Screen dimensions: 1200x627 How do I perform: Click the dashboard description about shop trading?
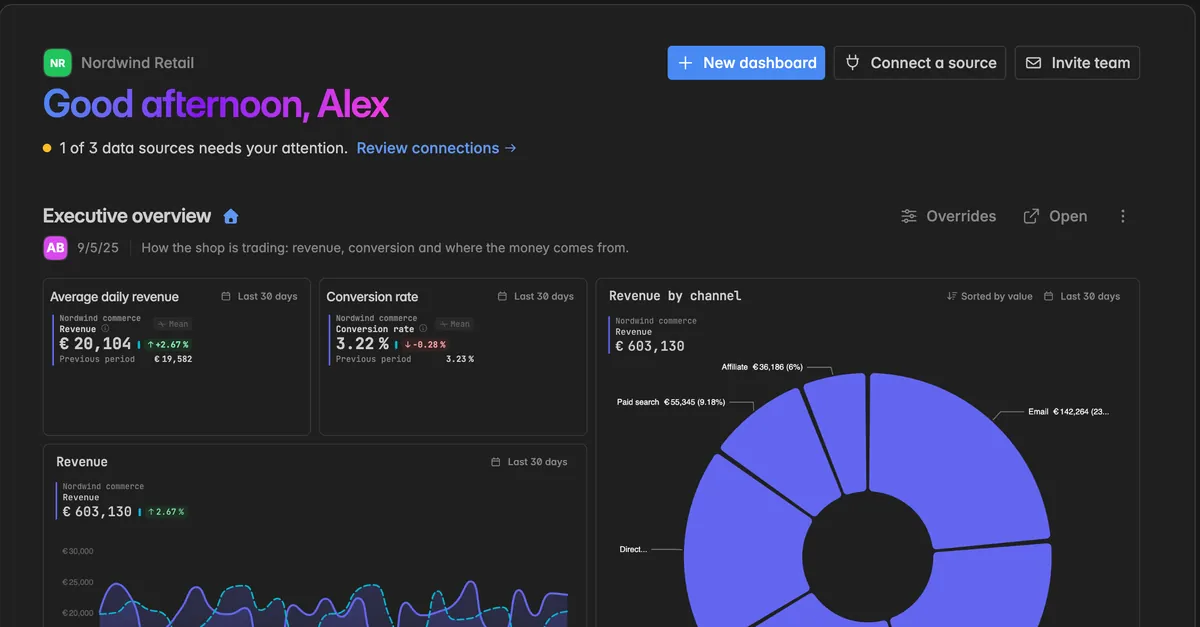coord(385,248)
